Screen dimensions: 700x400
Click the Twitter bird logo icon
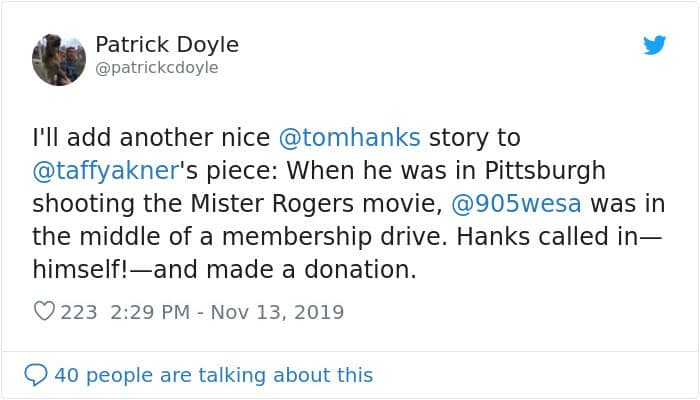point(654,46)
